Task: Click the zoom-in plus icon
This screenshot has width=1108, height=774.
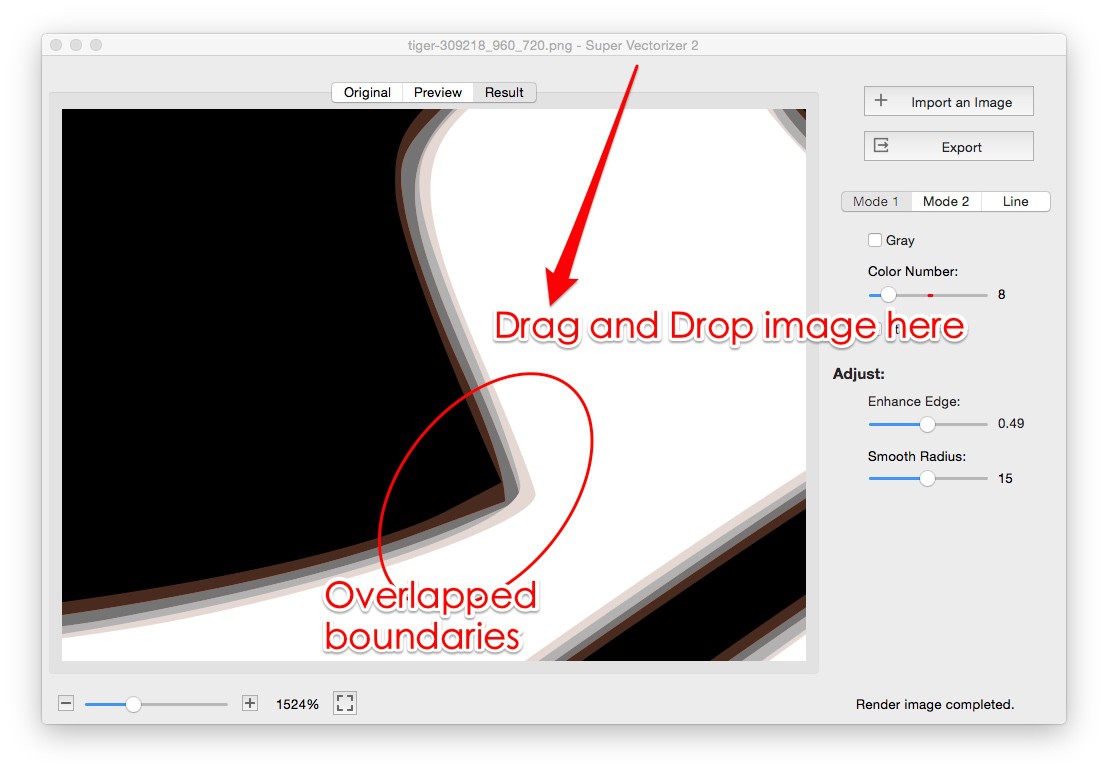Action: 248,703
